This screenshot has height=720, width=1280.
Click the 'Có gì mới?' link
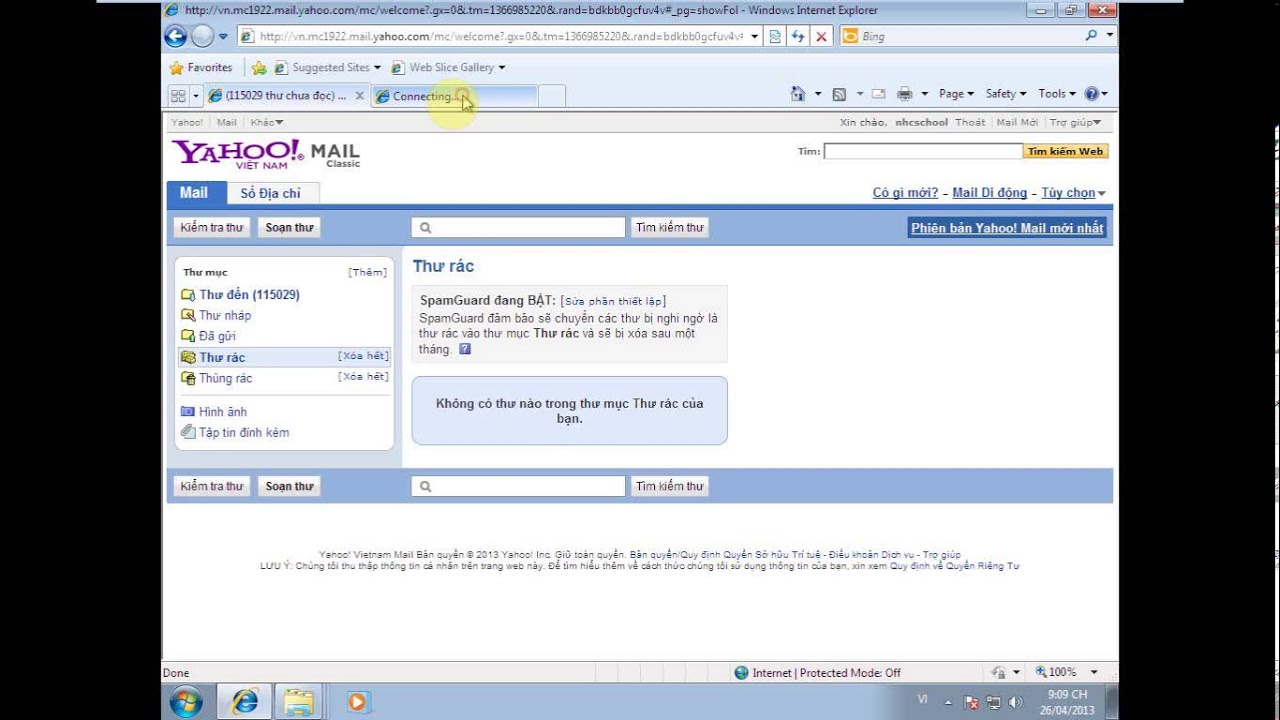point(905,193)
